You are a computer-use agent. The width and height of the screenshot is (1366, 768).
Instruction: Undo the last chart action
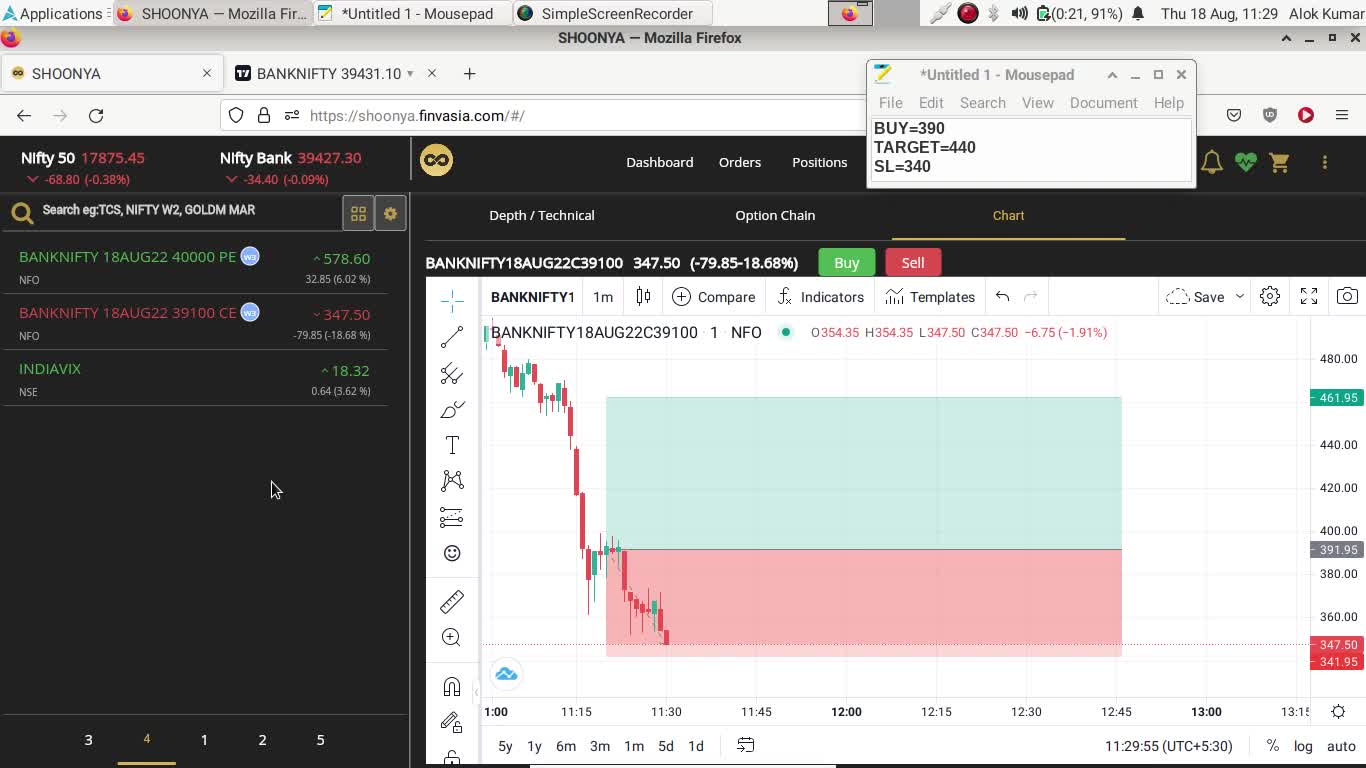pos(1002,296)
